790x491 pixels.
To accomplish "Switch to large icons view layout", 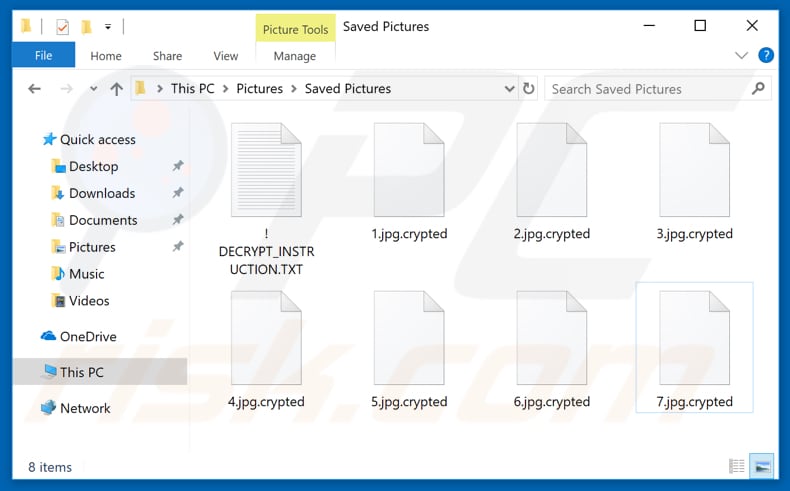I will click(762, 466).
